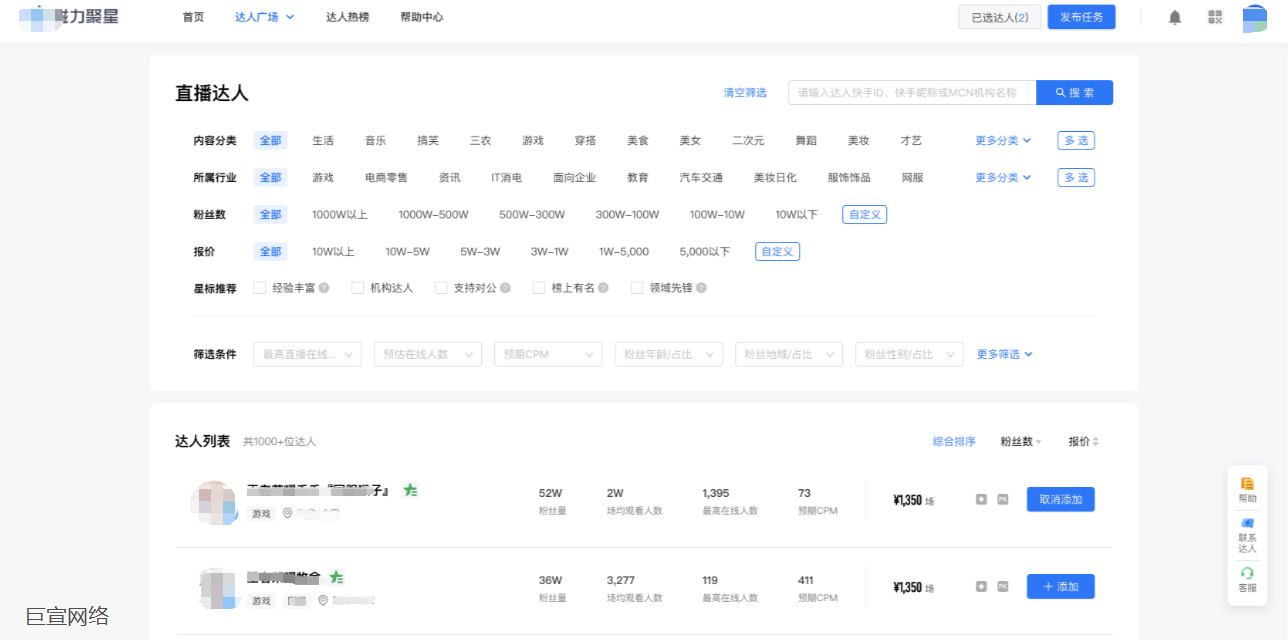Click the QR code icon in header

pos(1215,17)
